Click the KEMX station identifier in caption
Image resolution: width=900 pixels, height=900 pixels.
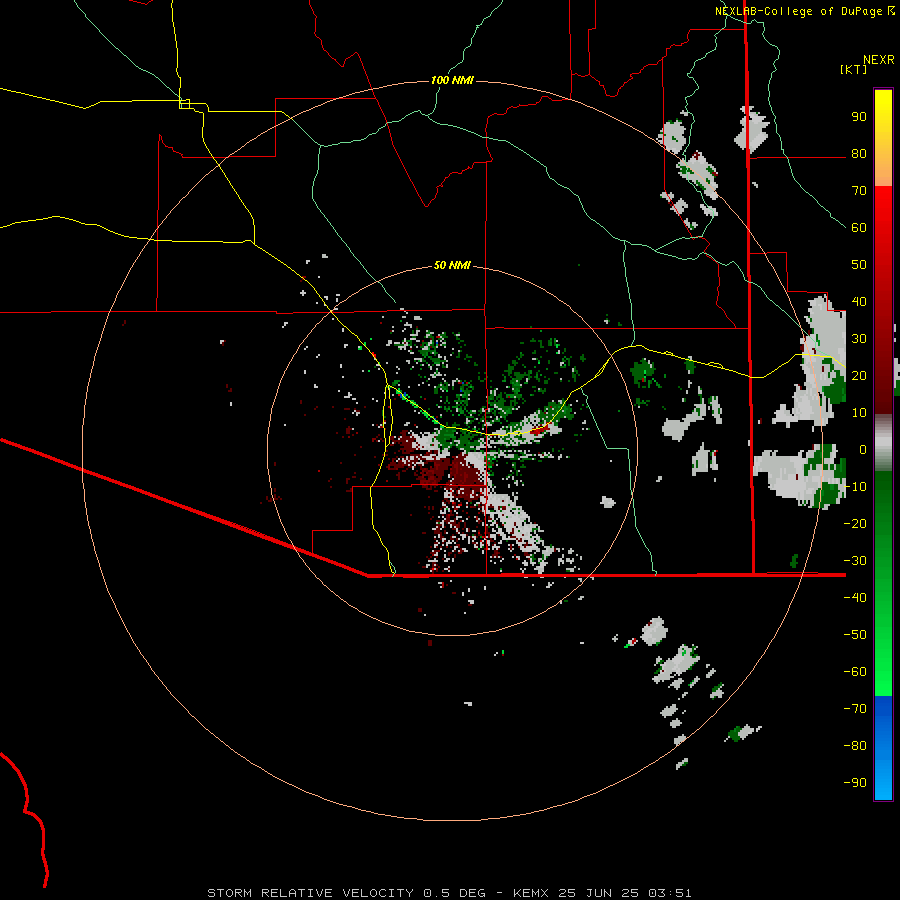[x=531, y=893]
